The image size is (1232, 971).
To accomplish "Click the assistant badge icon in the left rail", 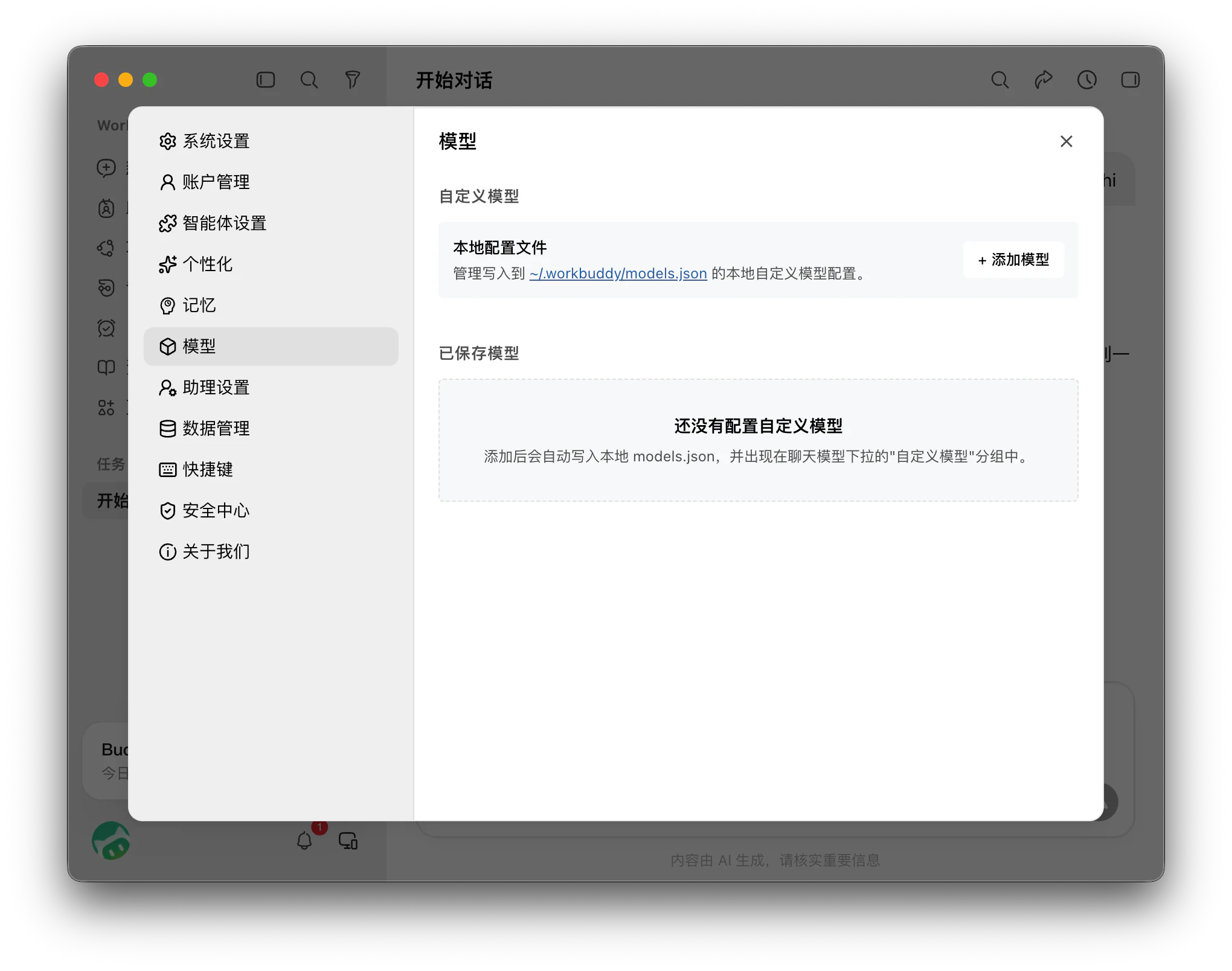I will click(x=106, y=208).
